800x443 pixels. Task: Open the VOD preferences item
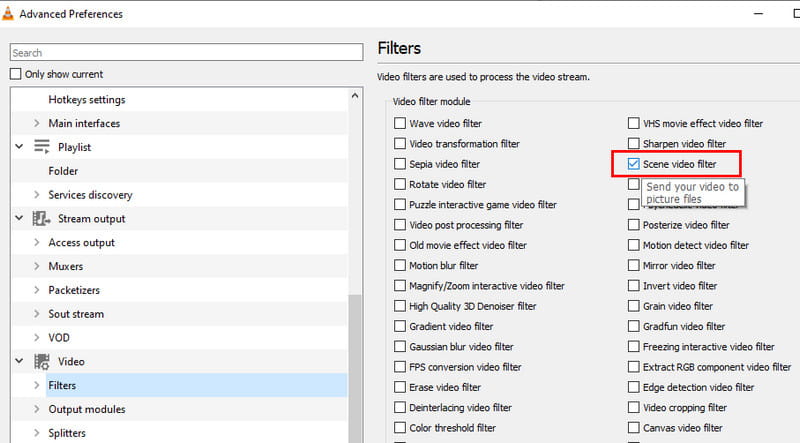pos(58,338)
